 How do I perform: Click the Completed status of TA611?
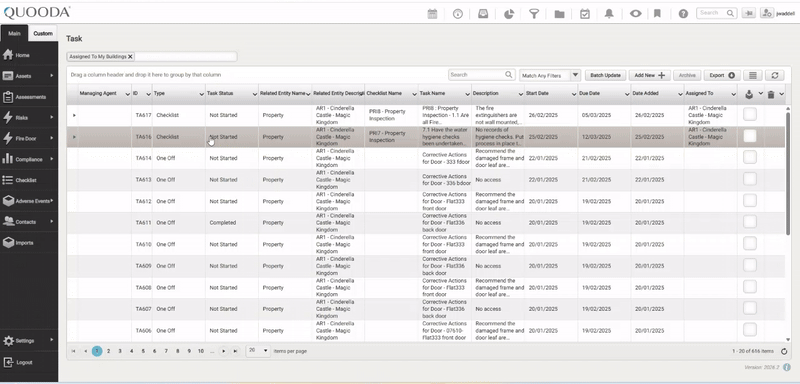(222, 223)
